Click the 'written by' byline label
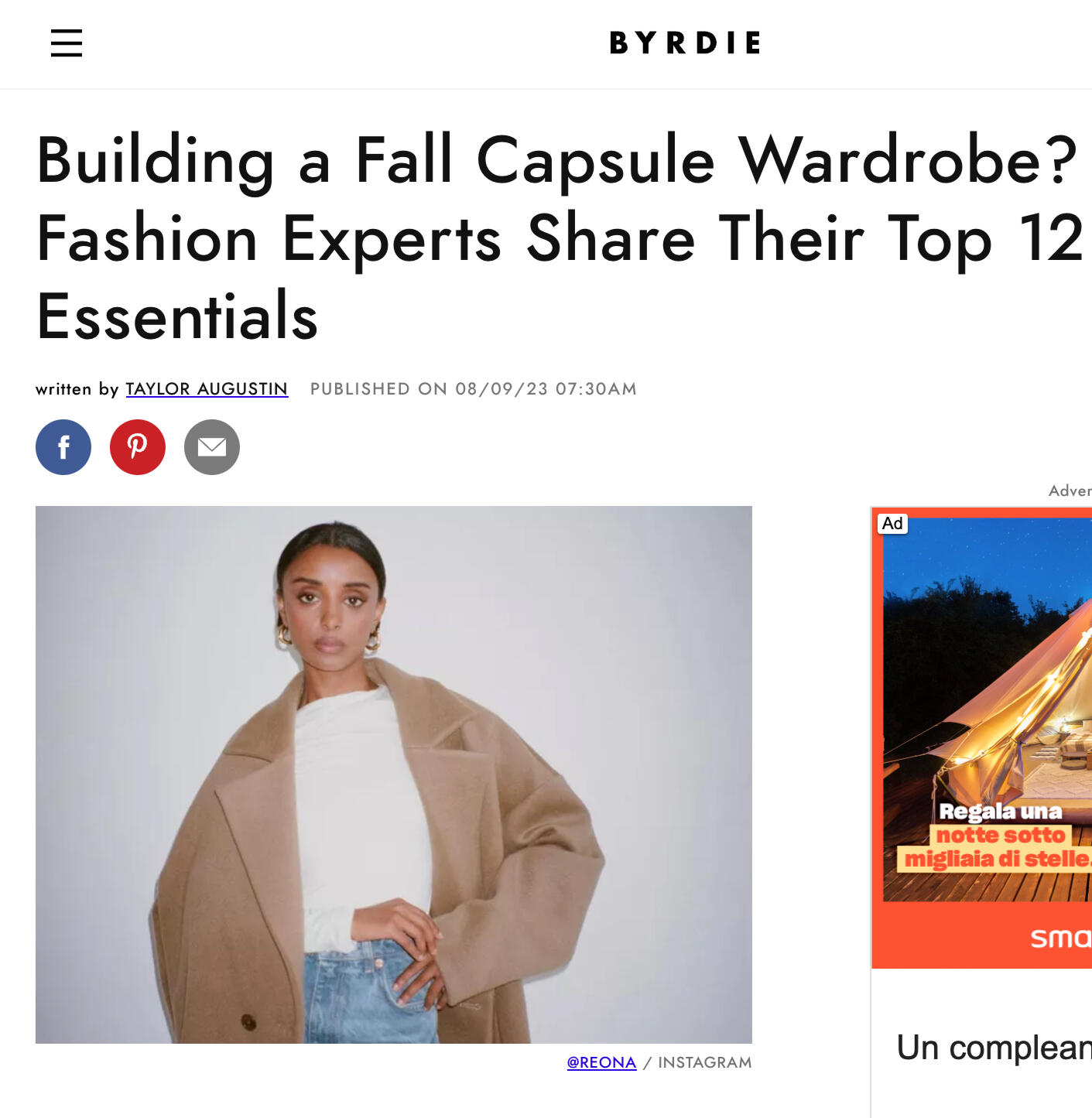The width and height of the screenshot is (1092, 1118). point(77,388)
